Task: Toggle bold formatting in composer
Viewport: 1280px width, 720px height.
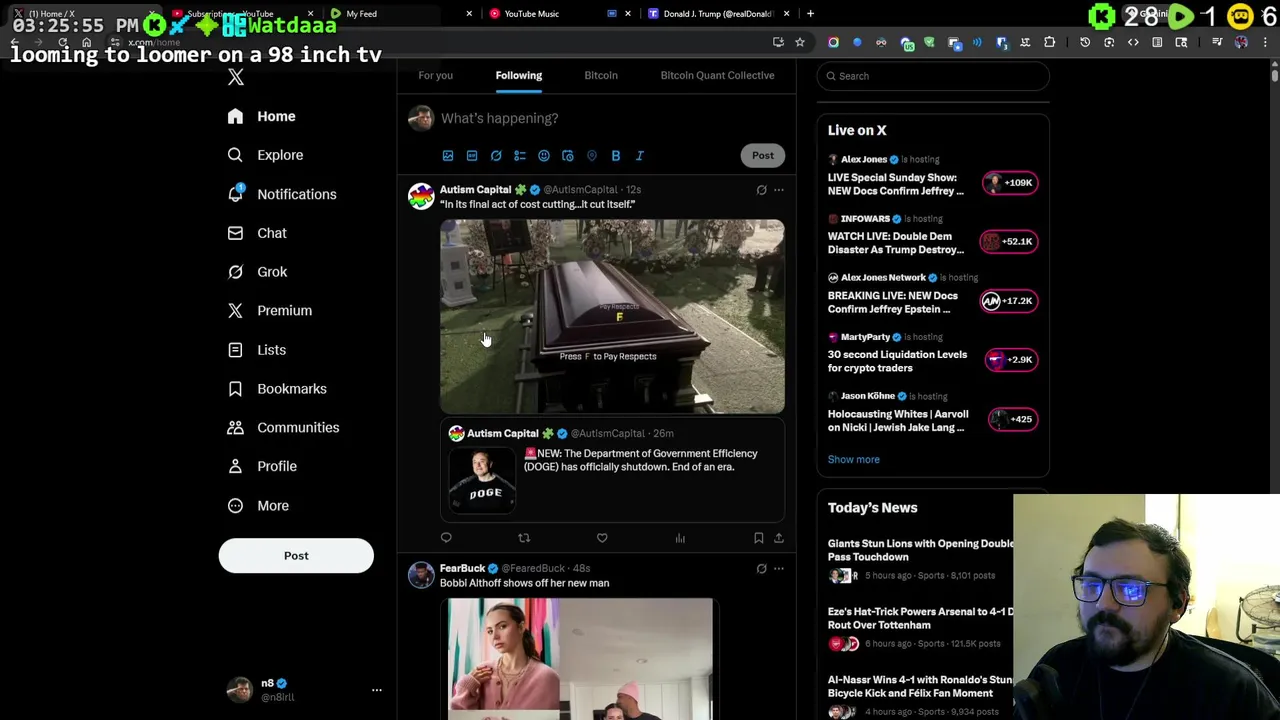Action: 616,156
